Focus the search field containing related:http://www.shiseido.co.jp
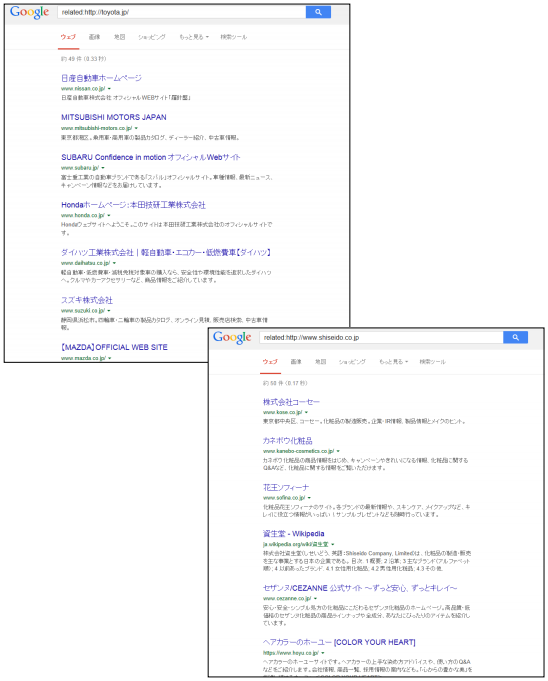Image resolution: width=548 pixels, height=681 pixels. [x=381, y=337]
